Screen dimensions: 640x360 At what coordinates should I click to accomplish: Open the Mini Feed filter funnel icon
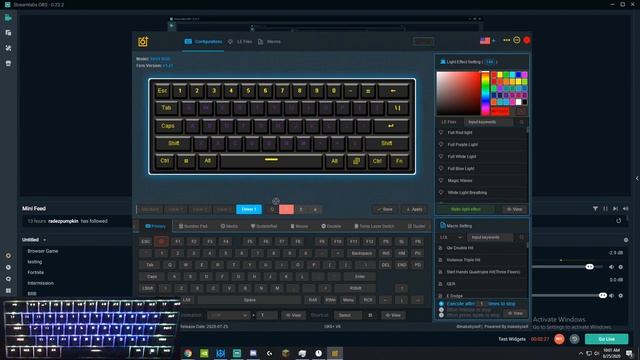(x=595, y=209)
